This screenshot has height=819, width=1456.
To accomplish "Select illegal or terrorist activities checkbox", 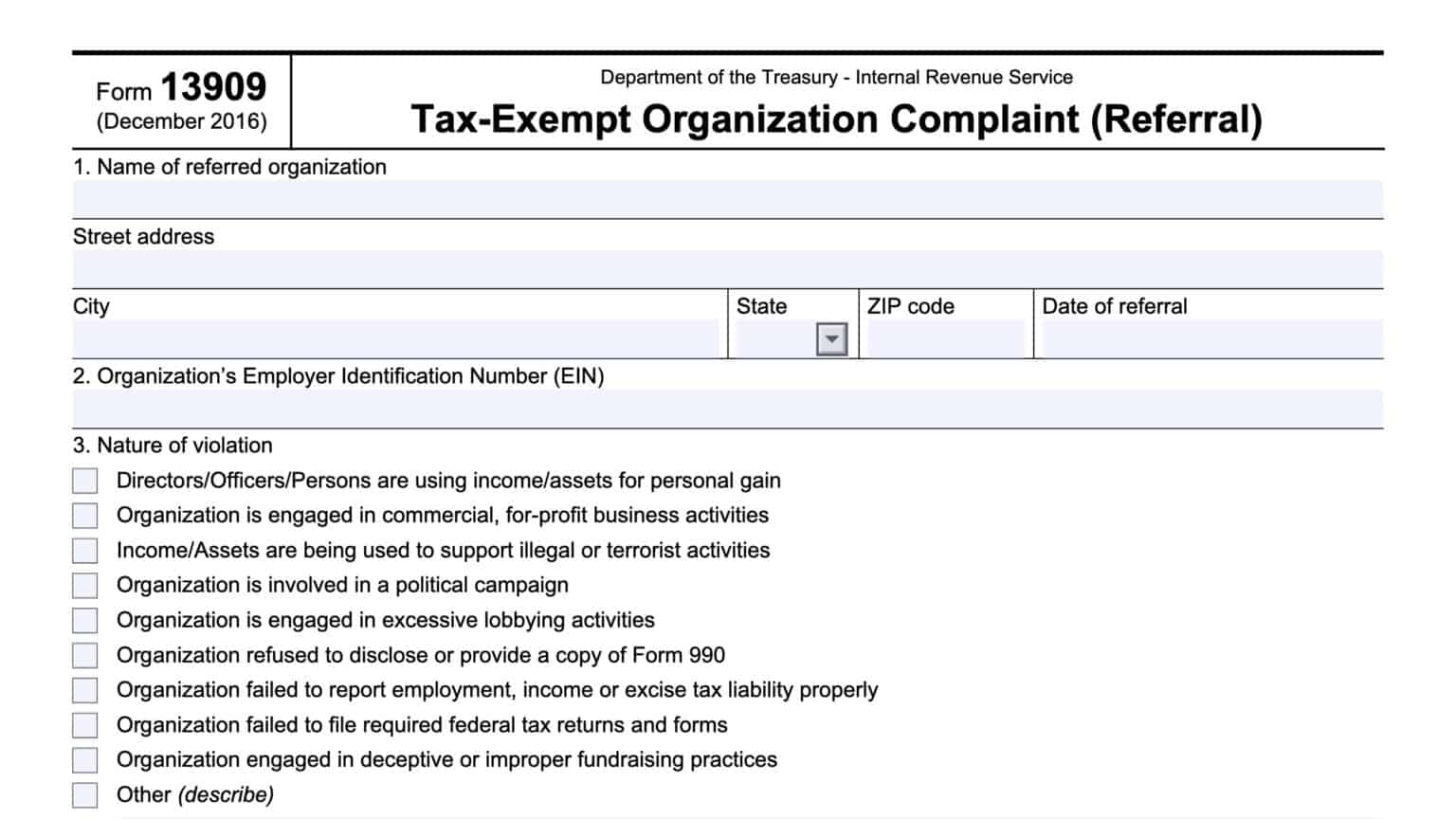I will click(85, 551).
